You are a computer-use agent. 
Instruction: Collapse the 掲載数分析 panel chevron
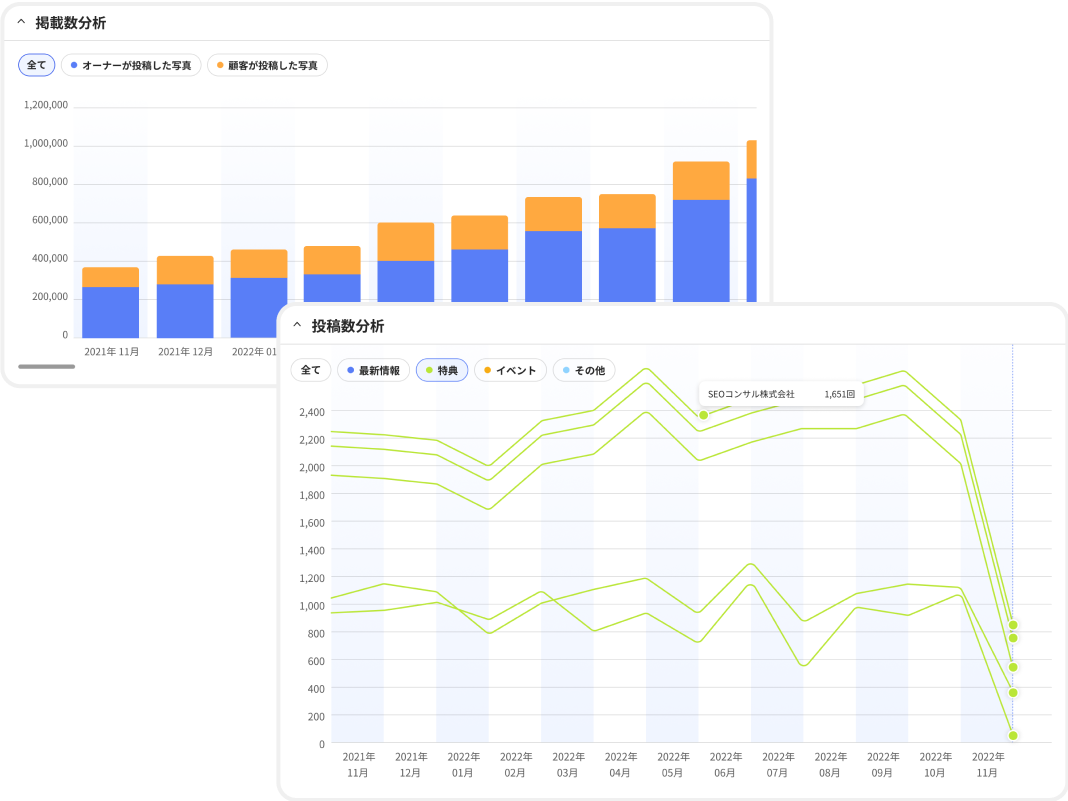pyautogui.click(x=21, y=22)
